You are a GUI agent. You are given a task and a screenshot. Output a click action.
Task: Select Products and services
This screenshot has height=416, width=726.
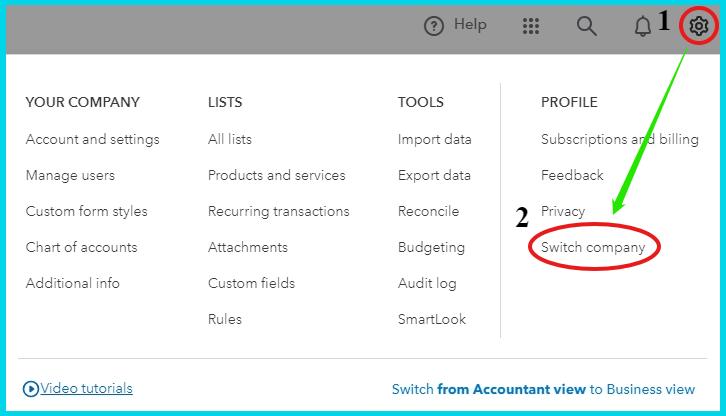click(276, 175)
